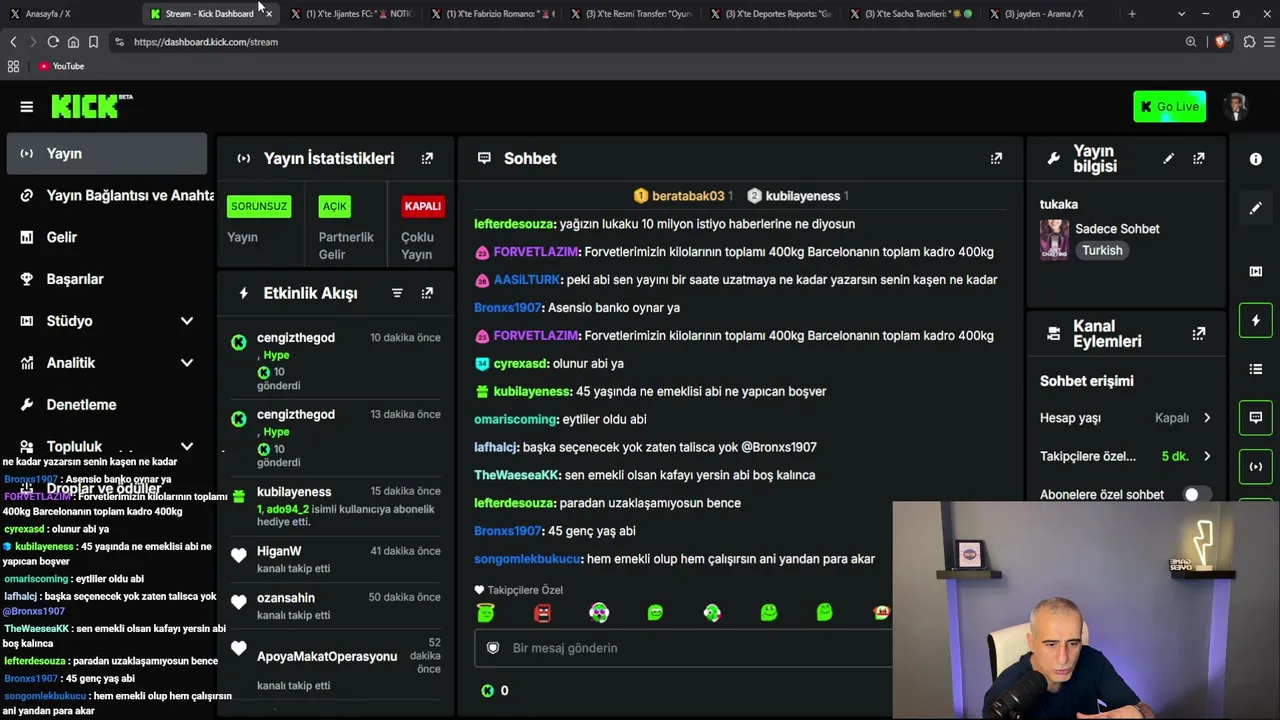Insert the halo angel emote
Image resolution: width=1280 pixels, height=720 pixels.
tap(486, 612)
